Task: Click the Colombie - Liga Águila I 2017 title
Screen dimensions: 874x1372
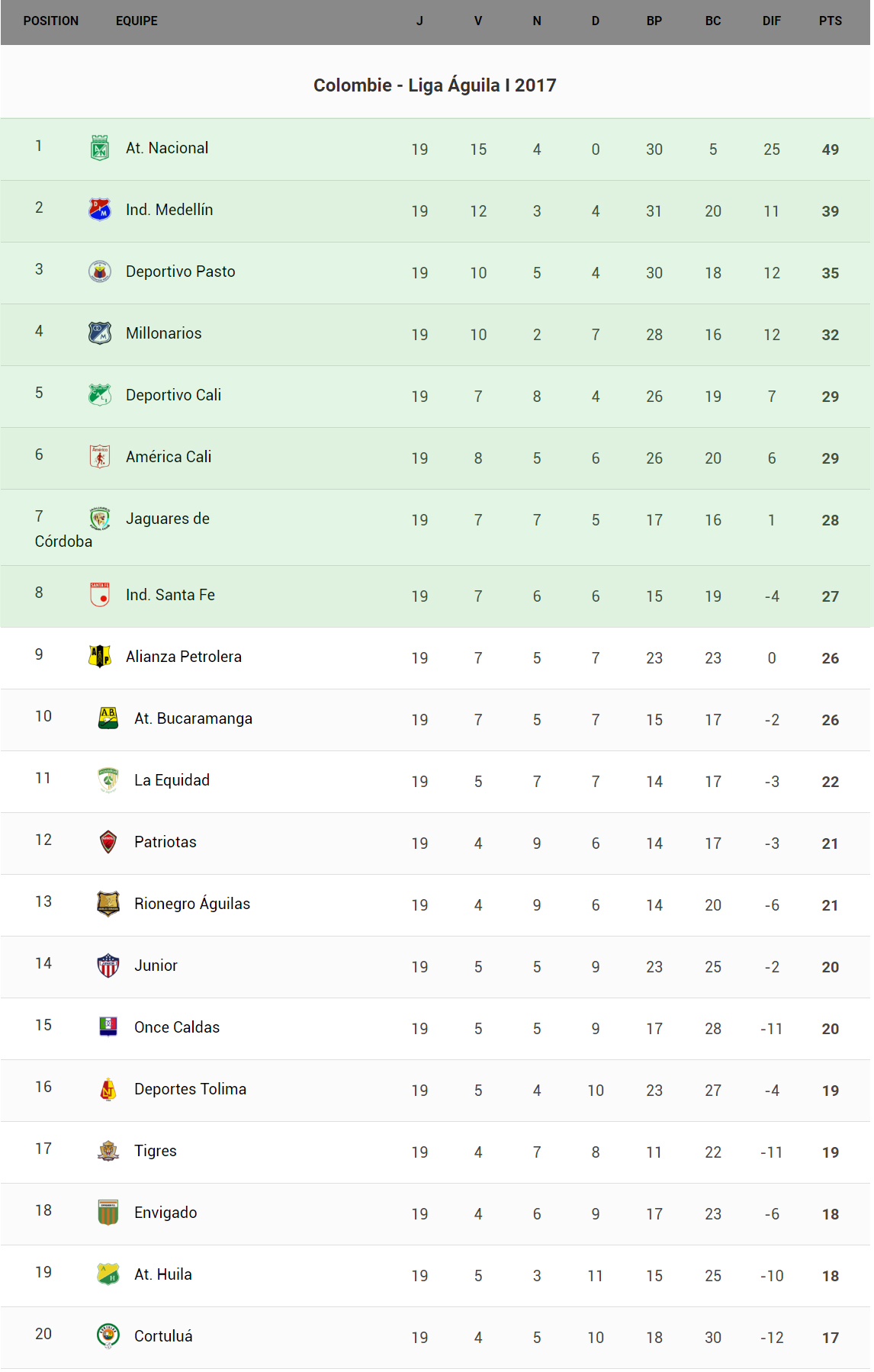Action: [x=435, y=85]
